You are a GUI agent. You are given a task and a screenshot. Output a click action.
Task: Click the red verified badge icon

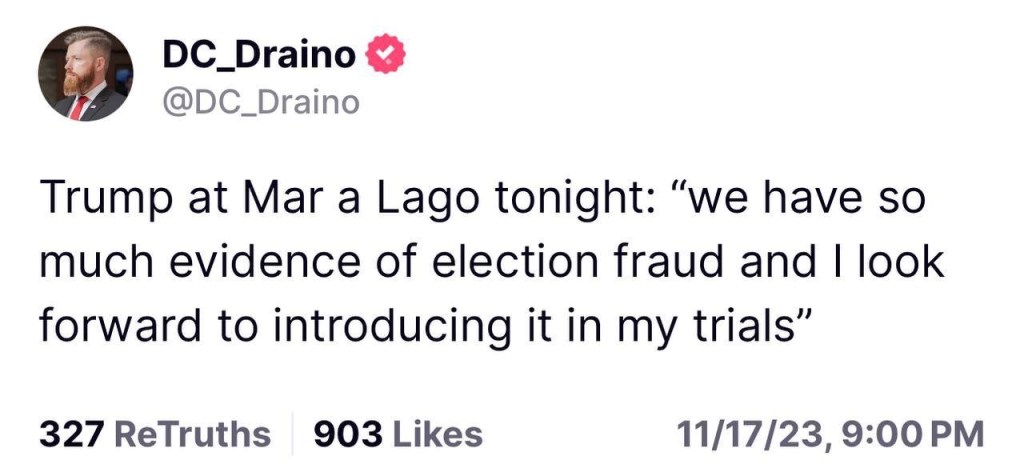click(x=387, y=56)
